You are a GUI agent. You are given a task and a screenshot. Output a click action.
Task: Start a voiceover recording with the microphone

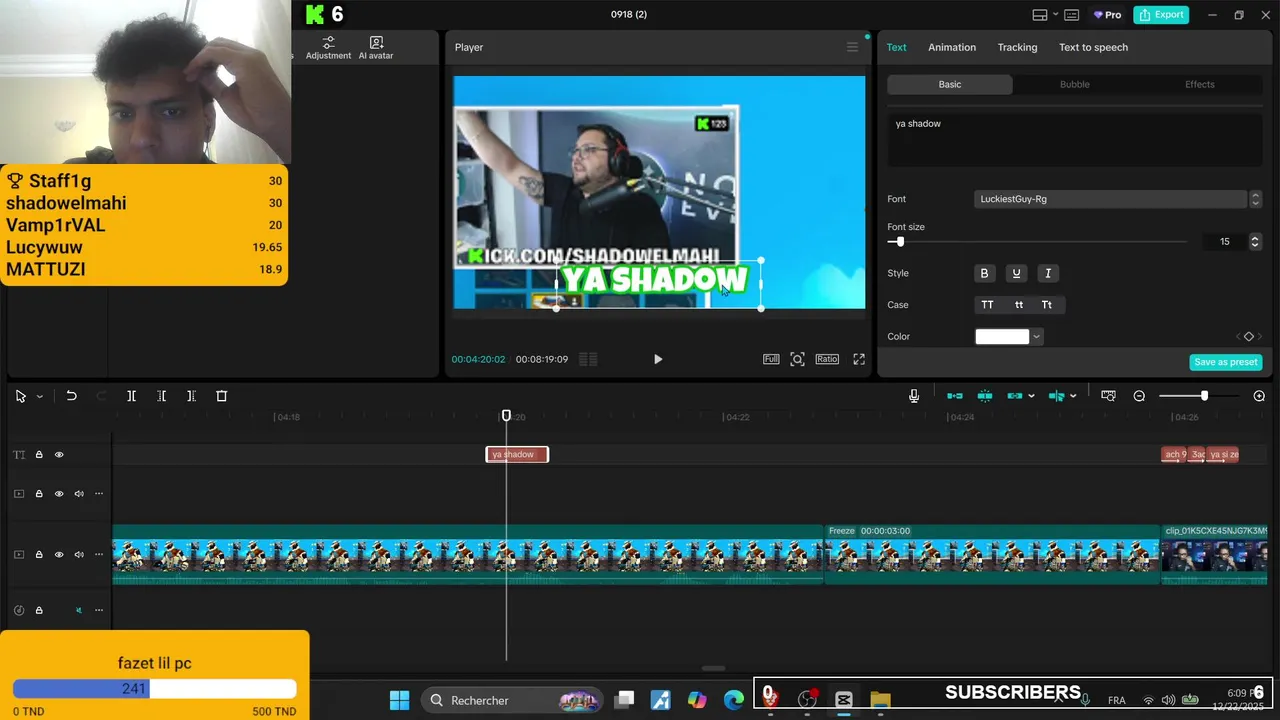914,396
